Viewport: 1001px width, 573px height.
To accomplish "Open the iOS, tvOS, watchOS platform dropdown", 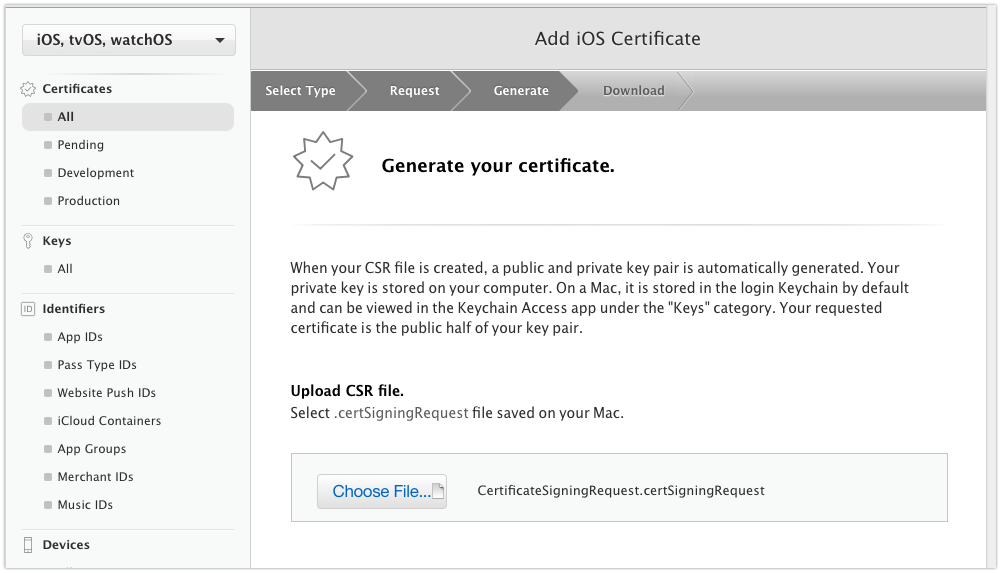I will click(x=129, y=40).
